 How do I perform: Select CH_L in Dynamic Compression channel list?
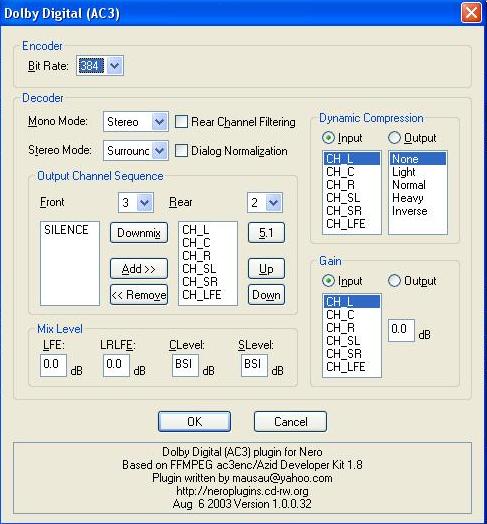(352, 158)
